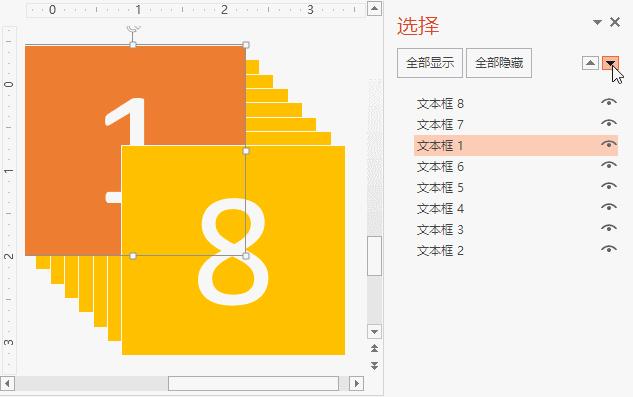
Task: Click the yellow box with number 8
Action: pyautogui.click(x=233, y=250)
